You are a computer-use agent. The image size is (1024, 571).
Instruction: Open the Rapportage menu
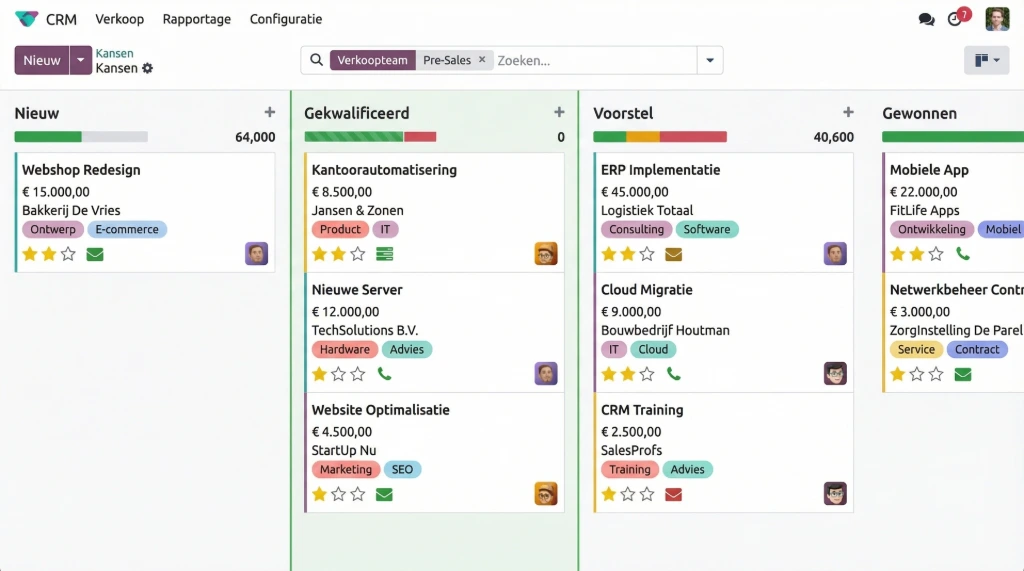click(196, 19)
